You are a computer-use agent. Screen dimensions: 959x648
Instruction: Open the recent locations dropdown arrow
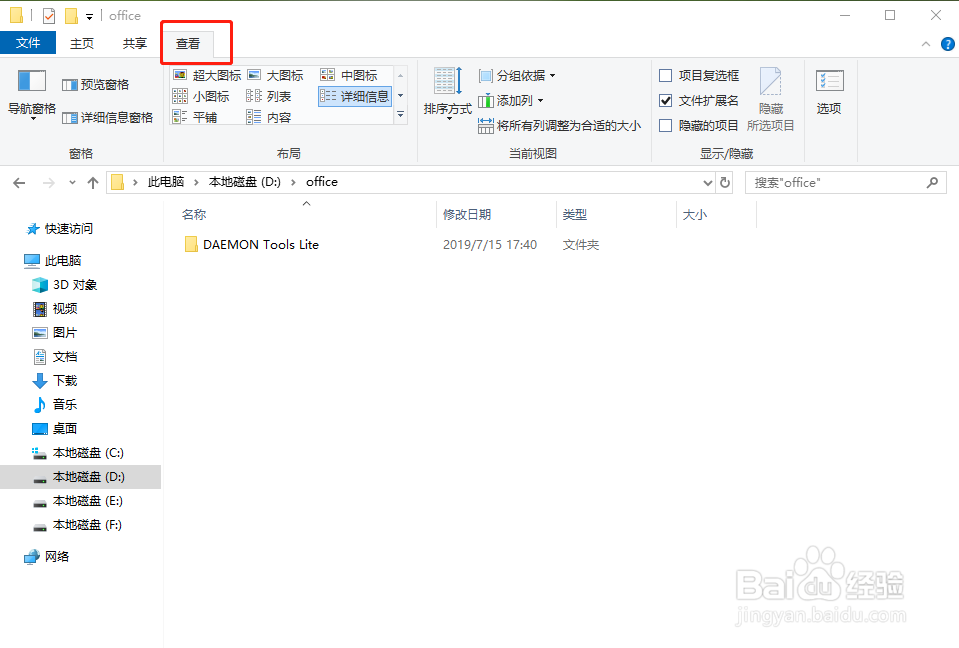pos(72,182)
